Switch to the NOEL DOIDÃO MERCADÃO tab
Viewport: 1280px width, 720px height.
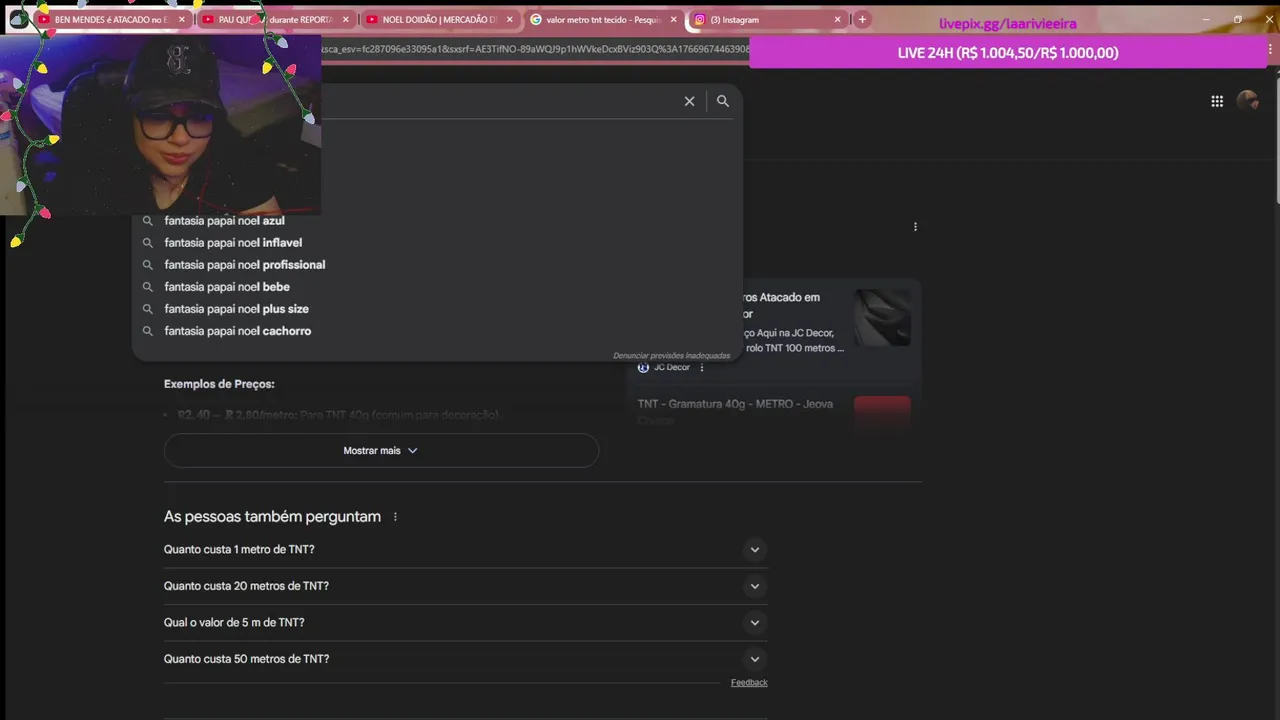[x=438, y=19]
